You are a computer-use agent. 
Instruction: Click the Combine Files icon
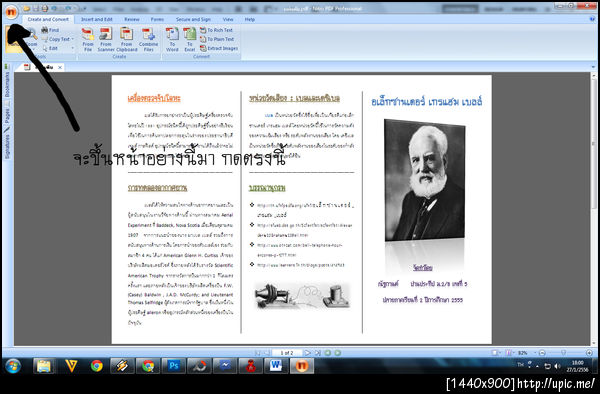pos(148,39)
